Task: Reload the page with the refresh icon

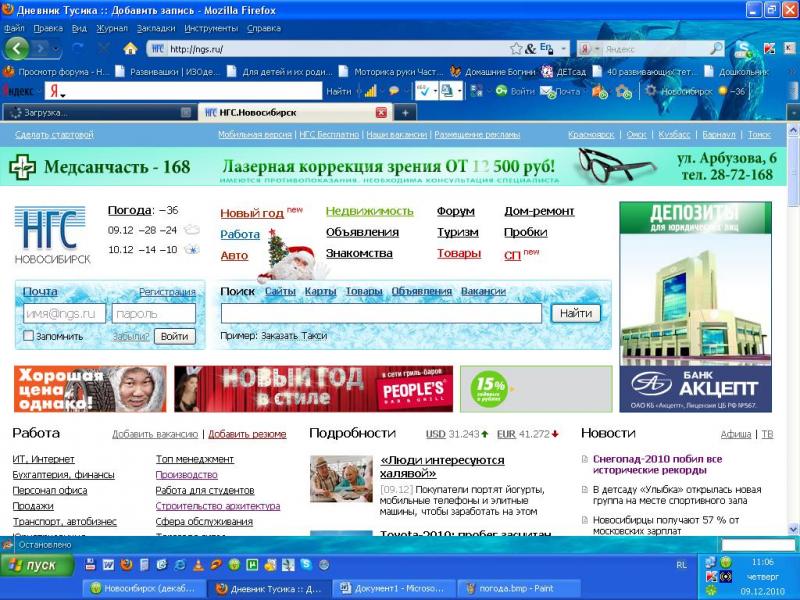Action: click(x=78, y=48)
